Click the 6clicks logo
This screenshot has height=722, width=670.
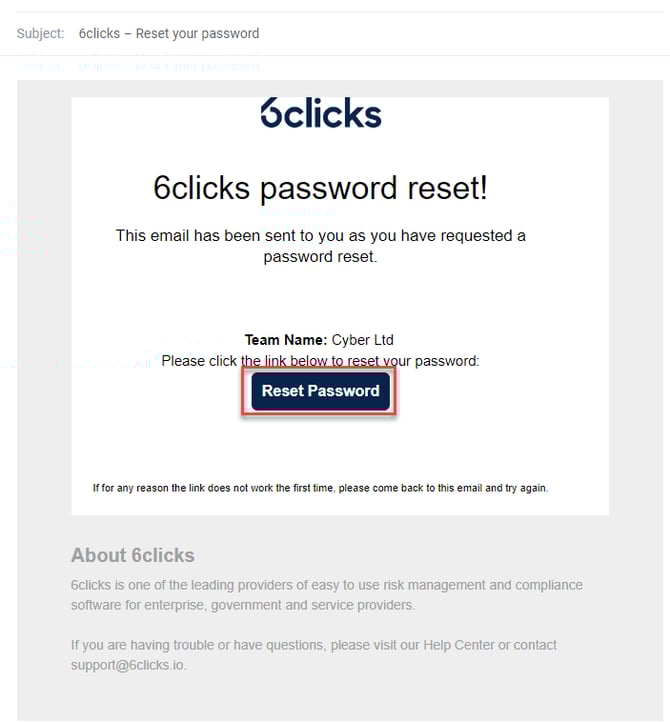(x=321, y=114)
